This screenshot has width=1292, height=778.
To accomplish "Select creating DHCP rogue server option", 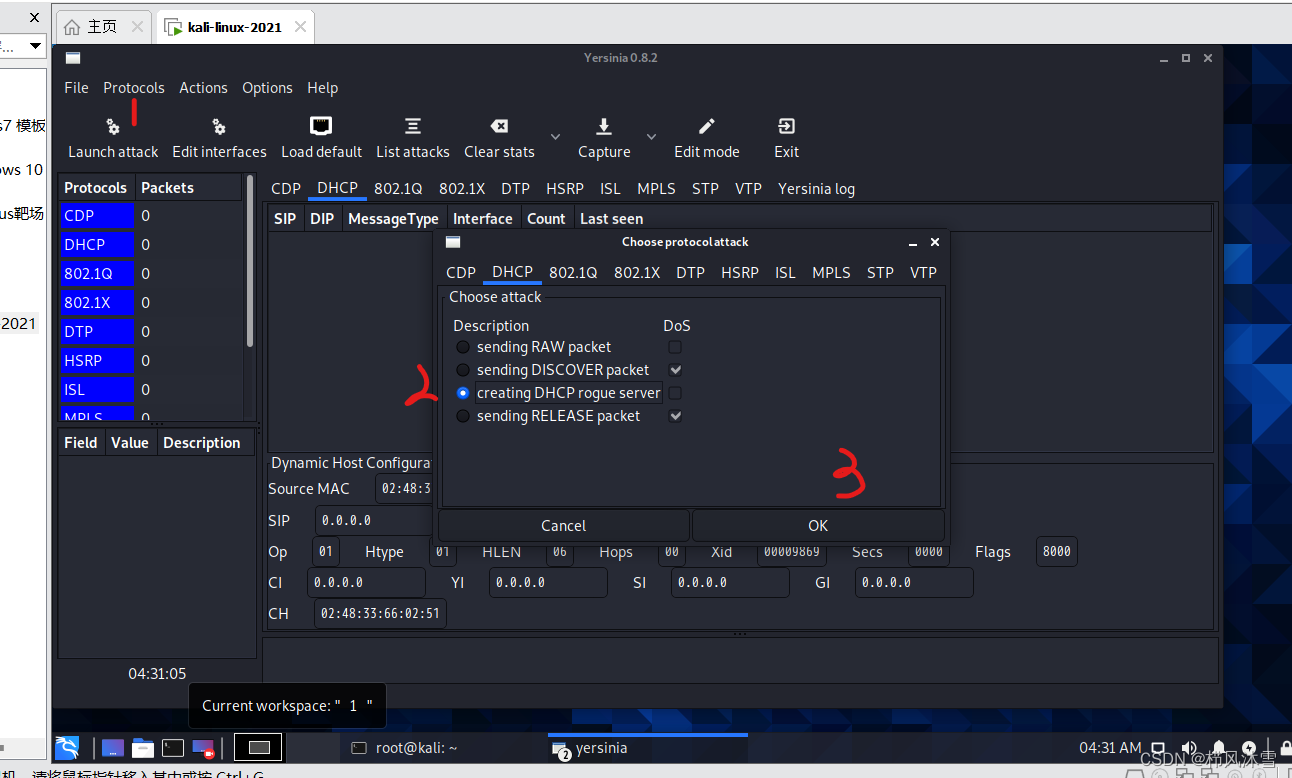I will (462, 393).
